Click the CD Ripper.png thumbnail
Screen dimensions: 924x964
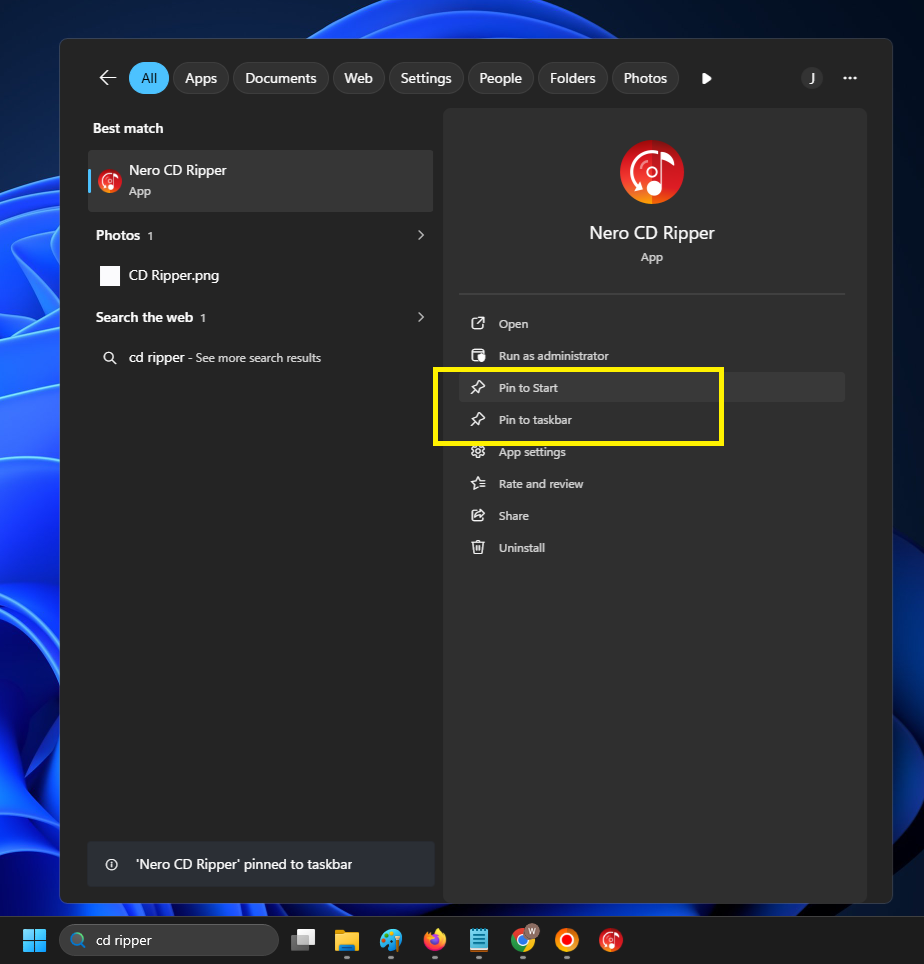(x=110, y=275)
